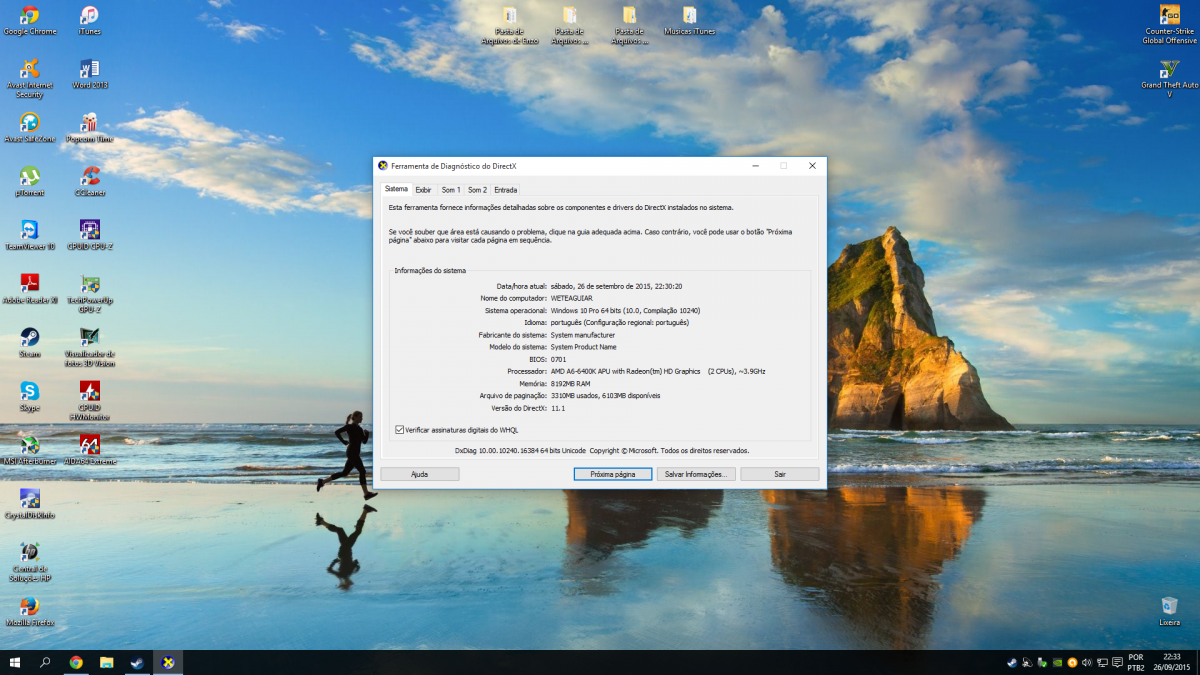Open the volume speaker tray icon
This screenshot has height=675, width=1200.
coord(1088,662)
